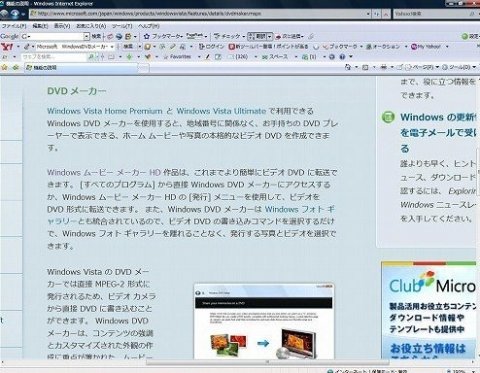Click the Print icon on command bar
The height and width of the screenshot is (373, 480).
384,67
